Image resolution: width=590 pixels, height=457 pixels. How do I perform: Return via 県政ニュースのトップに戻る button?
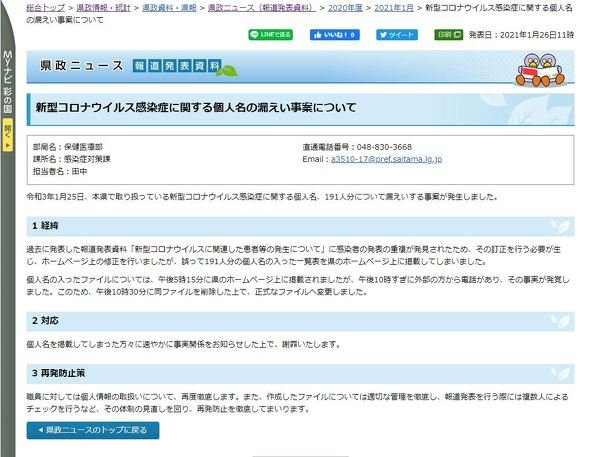coord(93,430)
